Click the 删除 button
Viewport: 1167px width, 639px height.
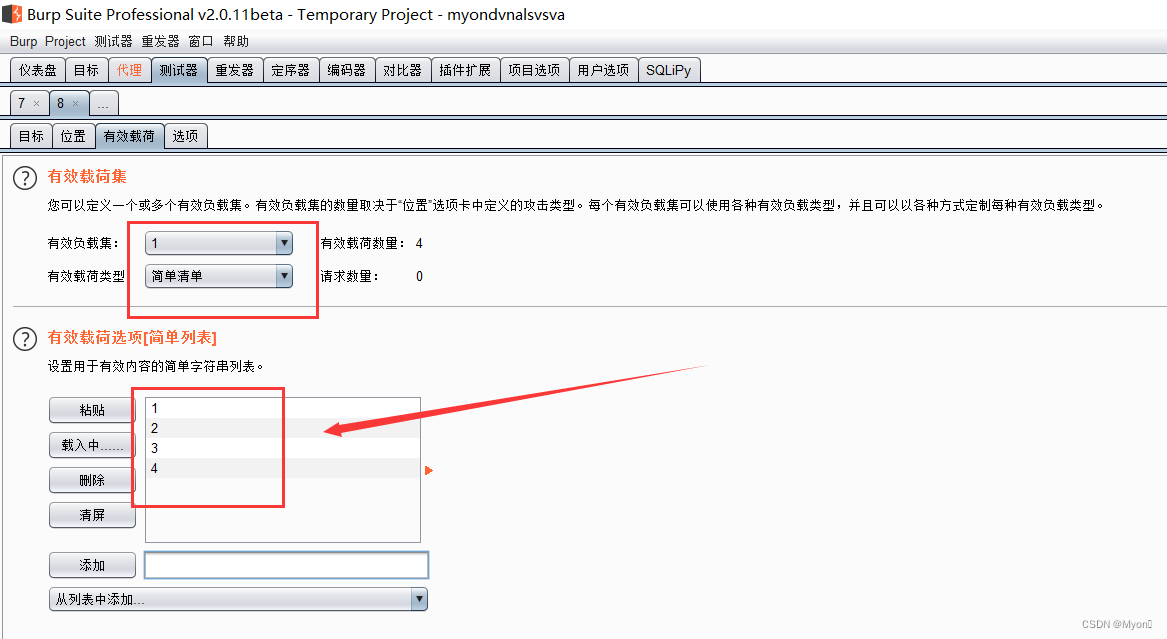[92, 480]
